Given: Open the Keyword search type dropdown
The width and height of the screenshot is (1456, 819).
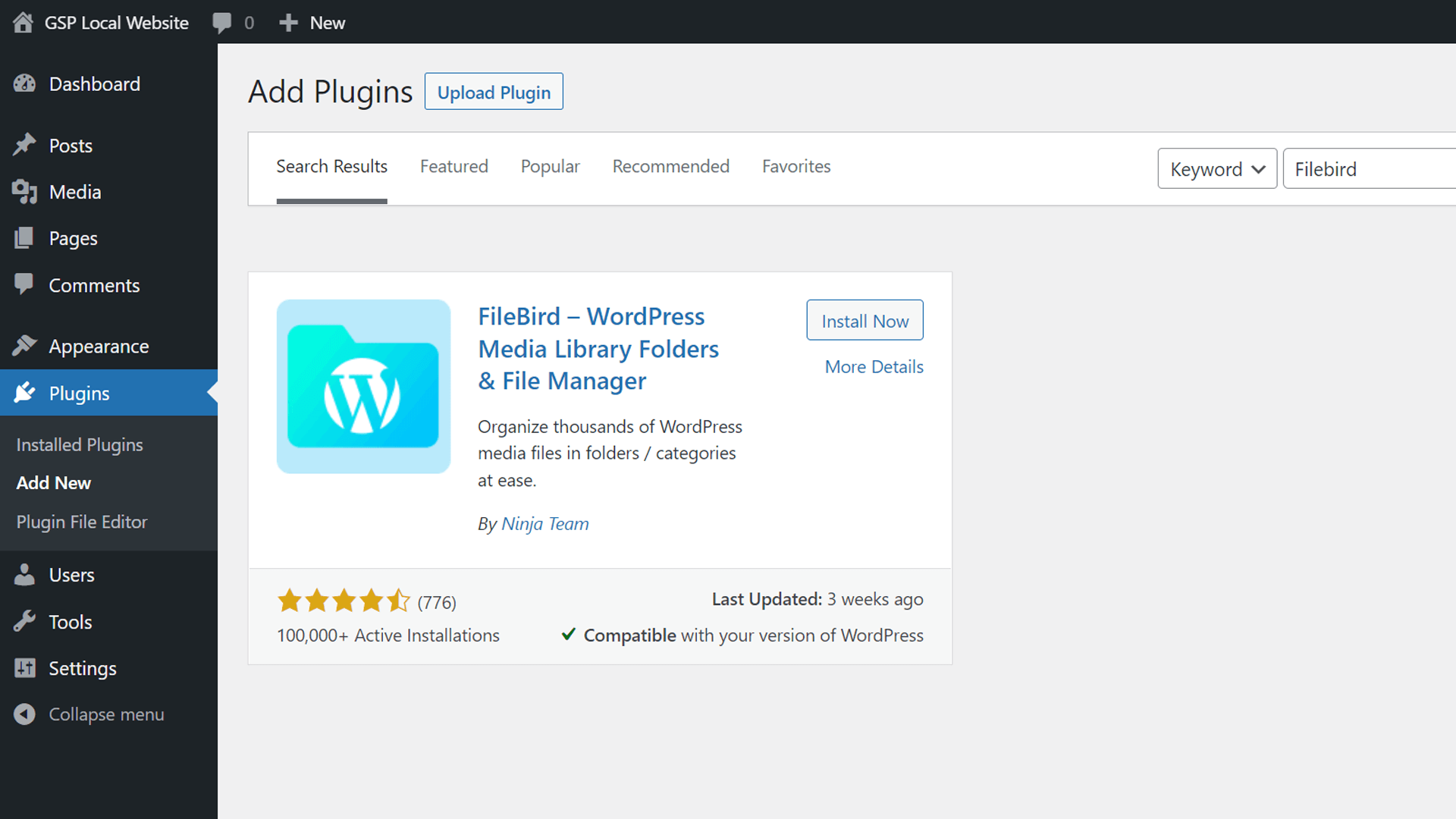Looking at the screenshot, I should tap(1216, 168).
